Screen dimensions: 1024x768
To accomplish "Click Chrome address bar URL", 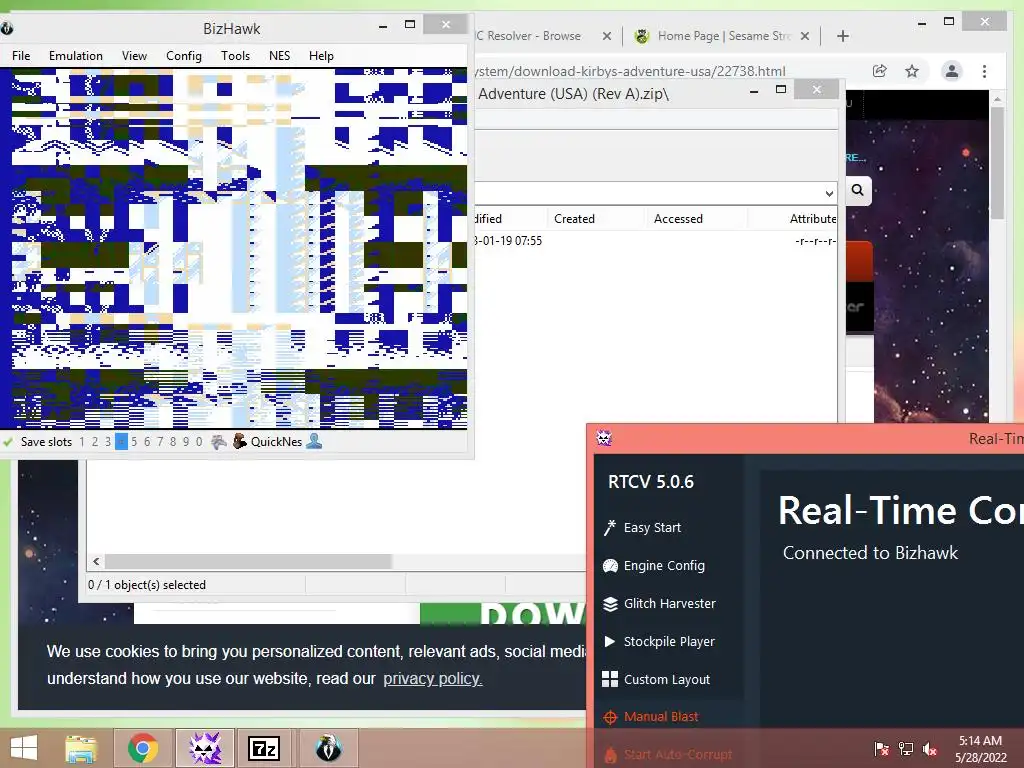I will (x=631, y=71).
